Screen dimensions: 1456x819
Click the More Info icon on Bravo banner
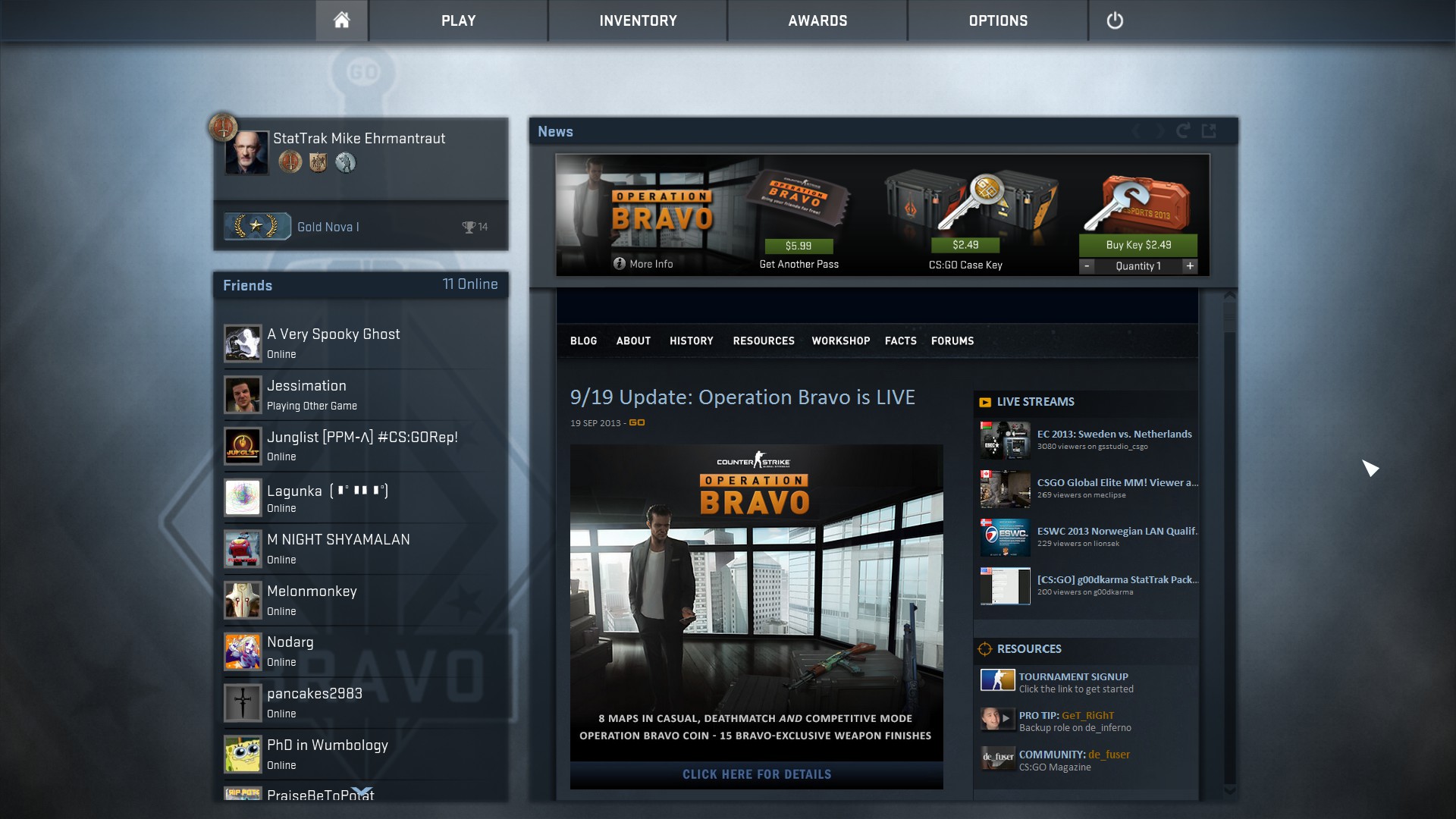click(620, 264)
